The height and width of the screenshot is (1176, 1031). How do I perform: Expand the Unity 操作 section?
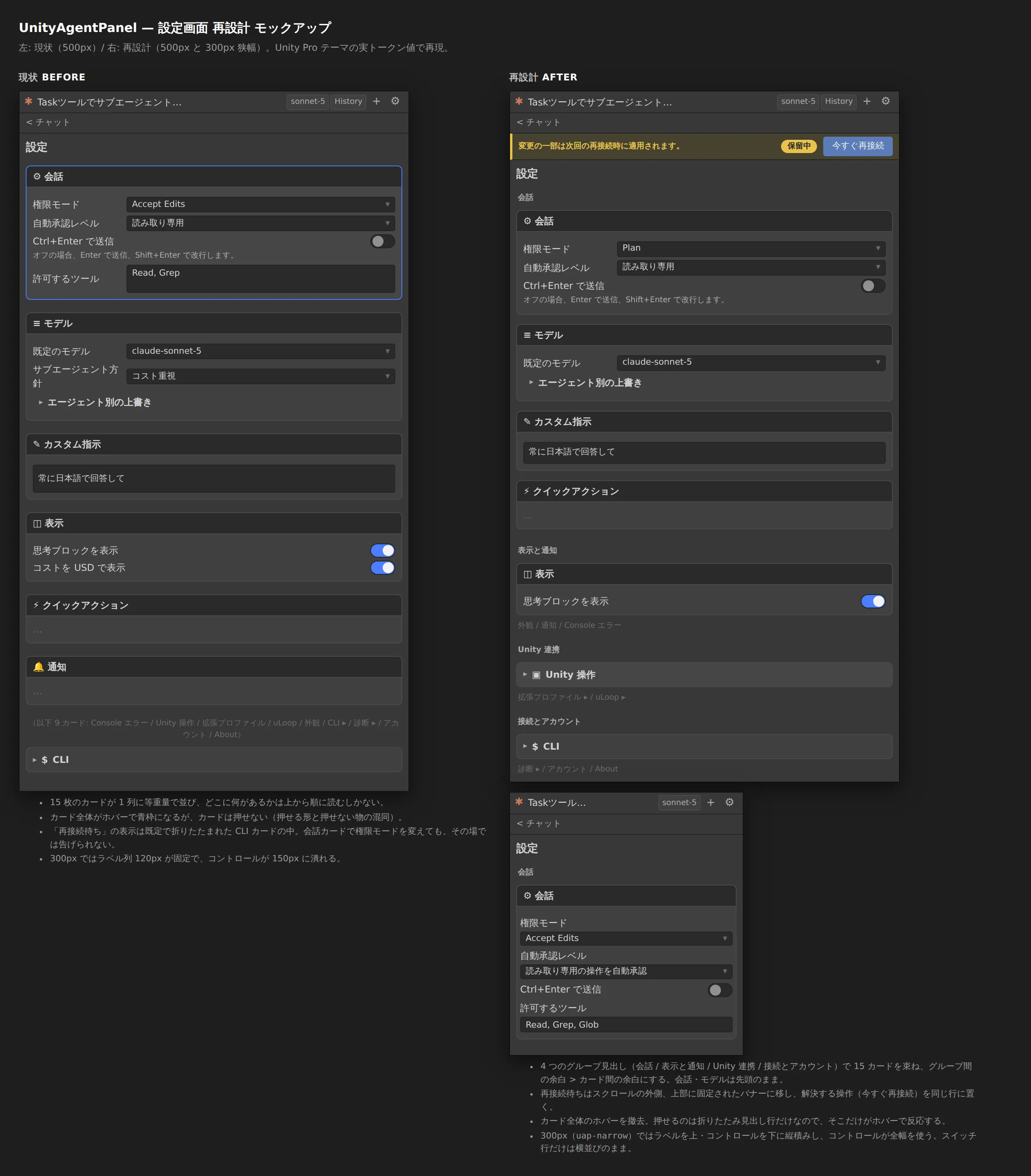704,675
